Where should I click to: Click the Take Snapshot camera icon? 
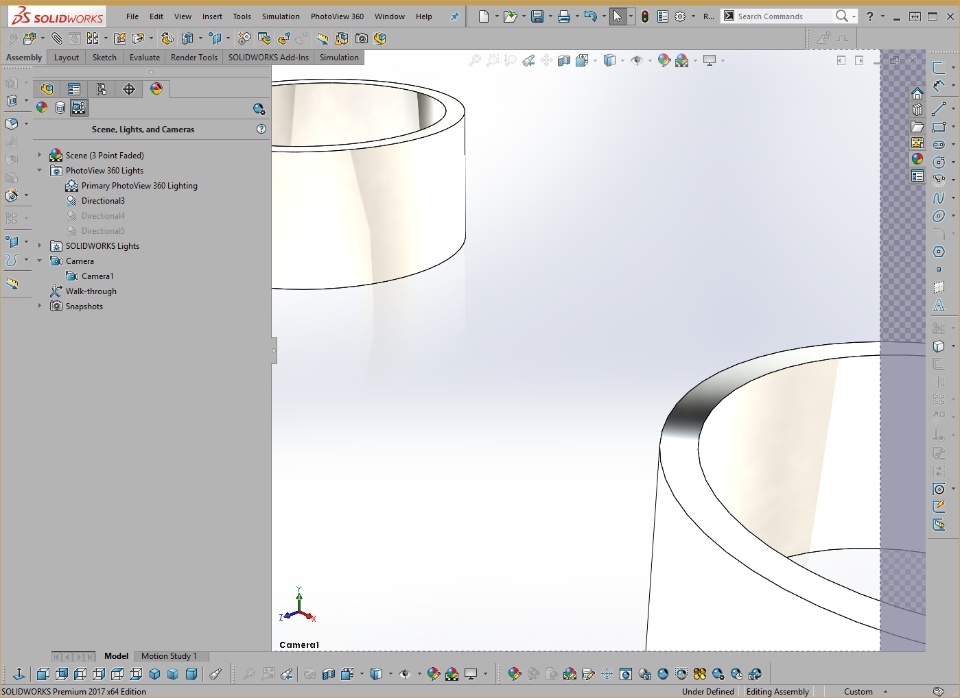click(x=362, y=39)
